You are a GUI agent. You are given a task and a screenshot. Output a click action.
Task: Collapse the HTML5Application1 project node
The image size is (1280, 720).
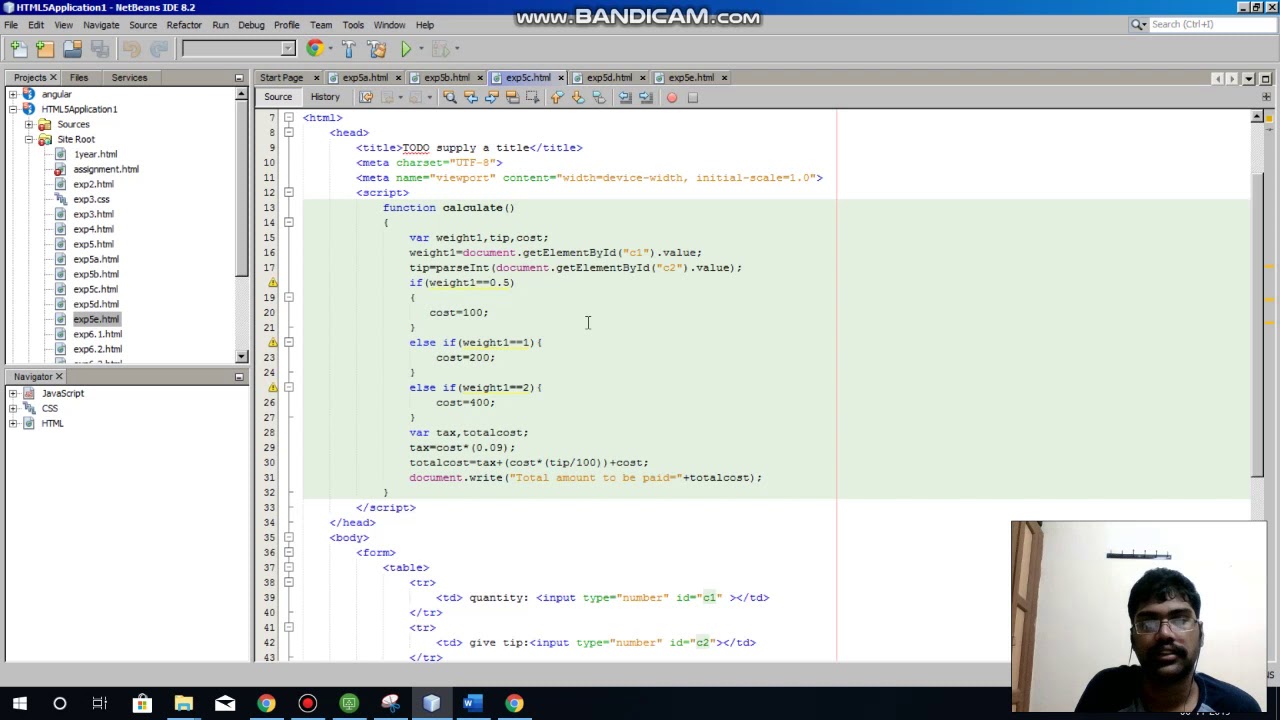[12, 109]
